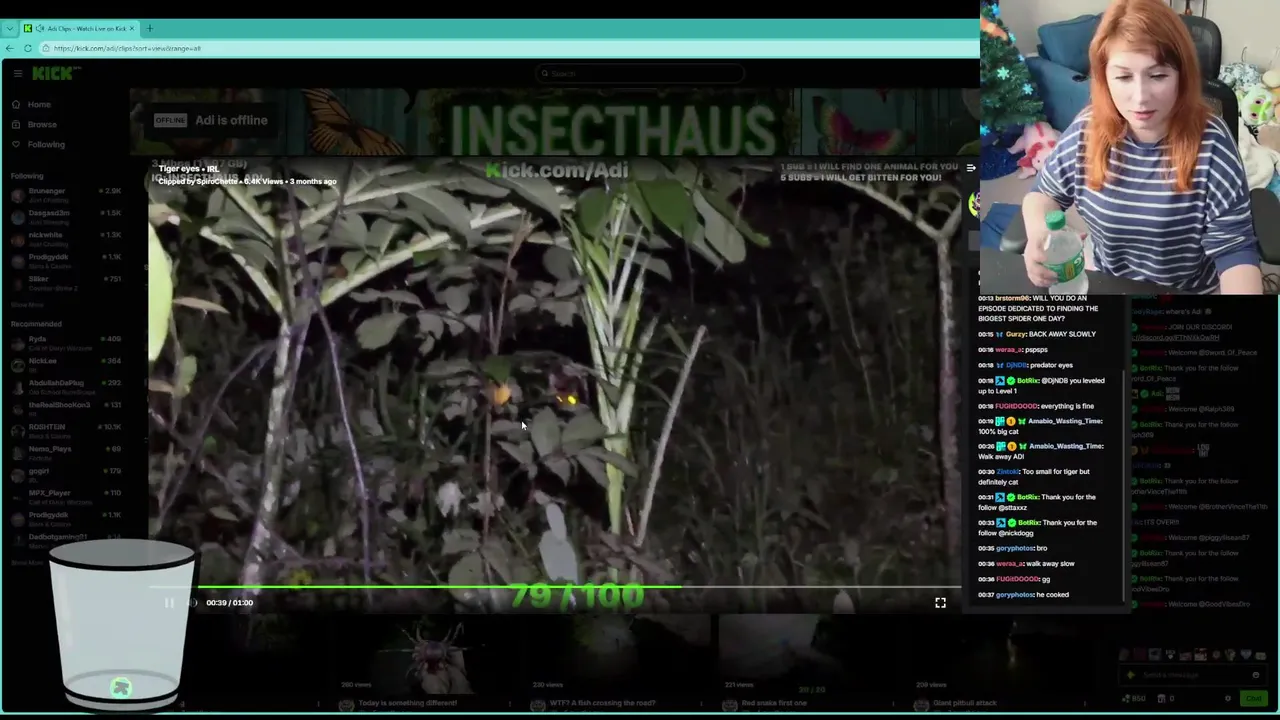Open NickLee in Recommended channels
This screenshot has width=1280, height=720.
[x=65, y=364]
